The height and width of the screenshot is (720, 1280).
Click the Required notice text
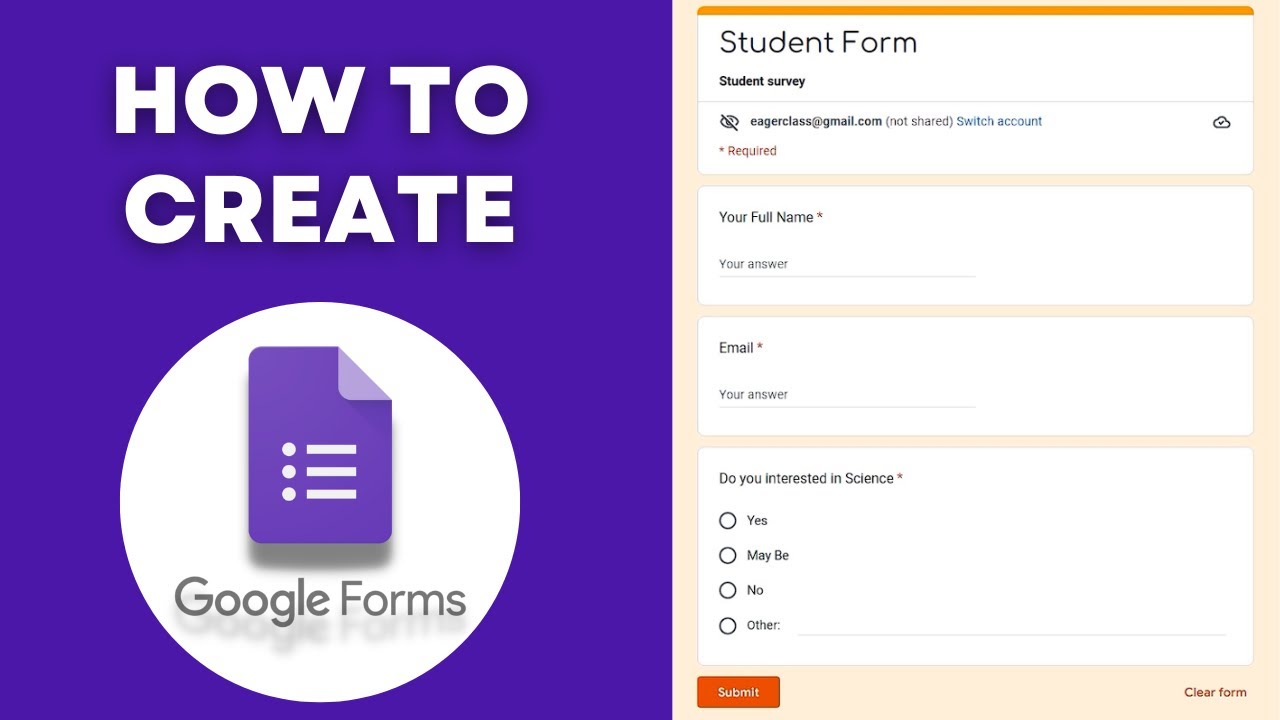(748, 151)
